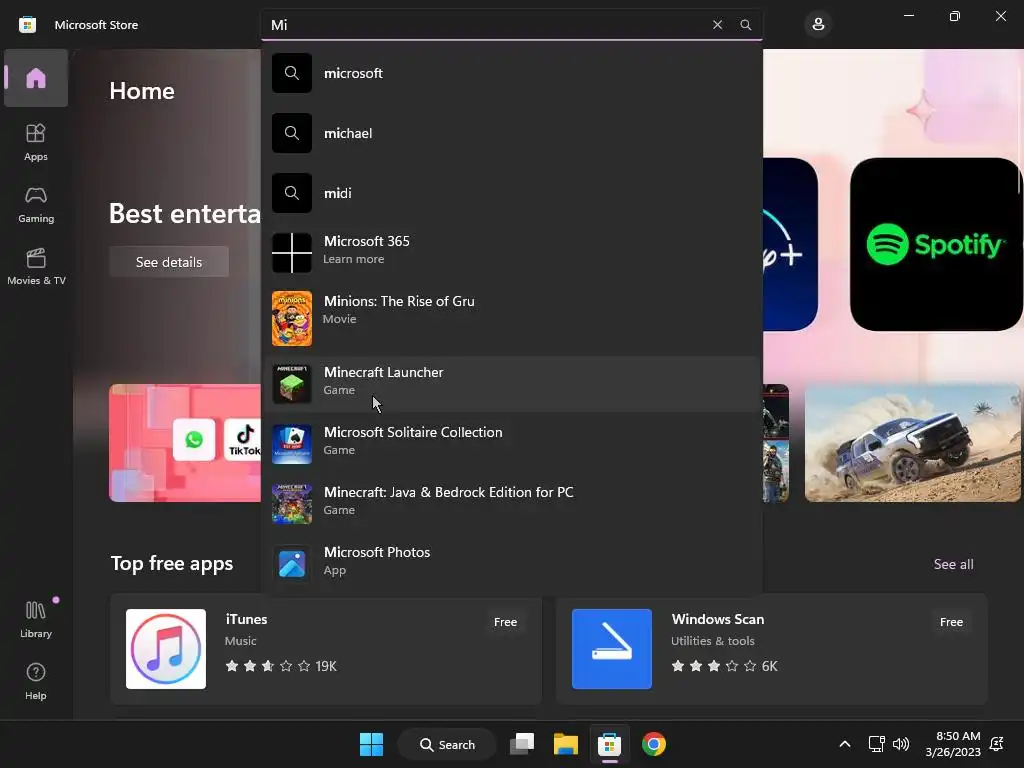Choose Minecraft Launcher game suggestion
The width and height of the screenshot is (1024, 768).
point(511,383)
